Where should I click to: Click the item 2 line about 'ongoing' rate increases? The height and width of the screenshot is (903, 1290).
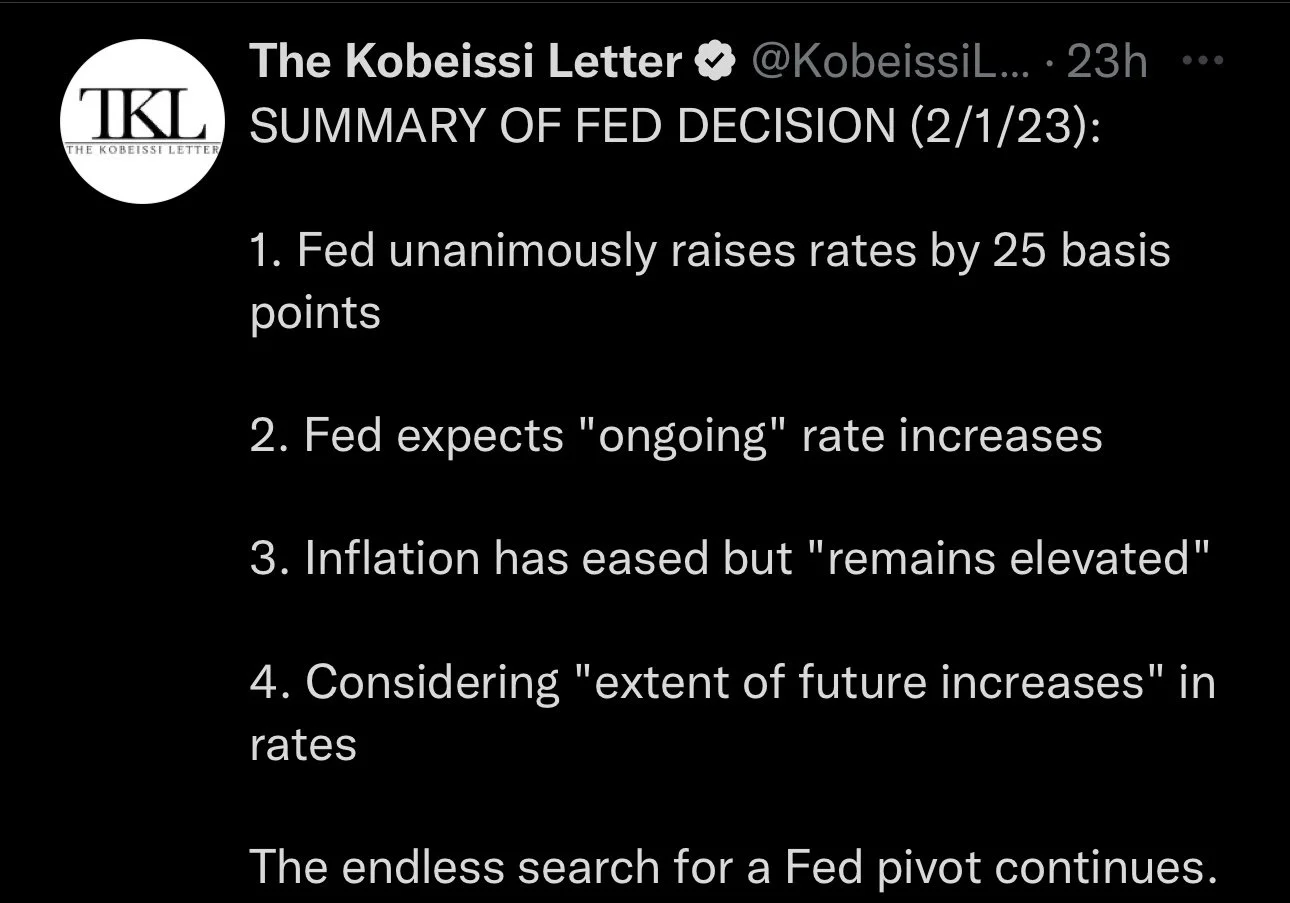(675, 435)
